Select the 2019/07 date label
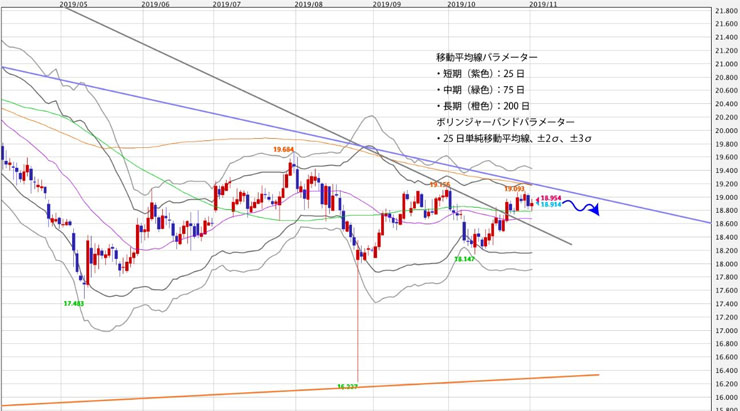Screen dimensions: 740x411 pos(227,4)
